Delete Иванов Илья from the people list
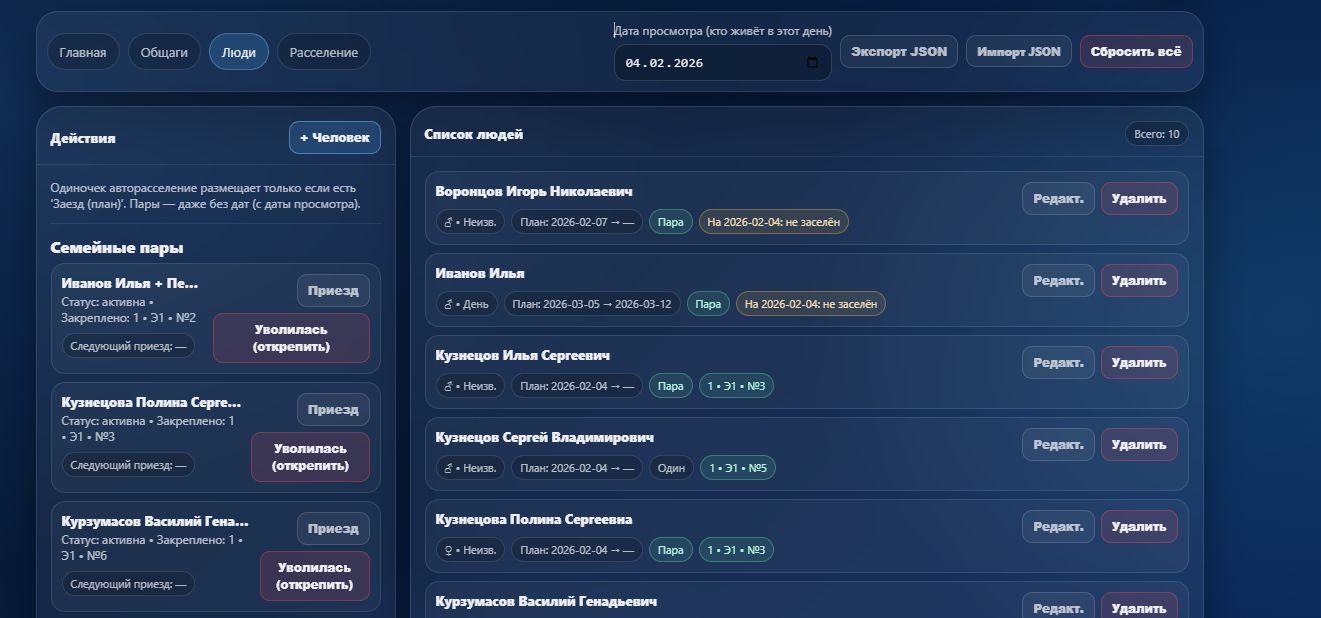Image resolution: width=1321 pixels, height=618 pixels. (x=1138, y=281)
